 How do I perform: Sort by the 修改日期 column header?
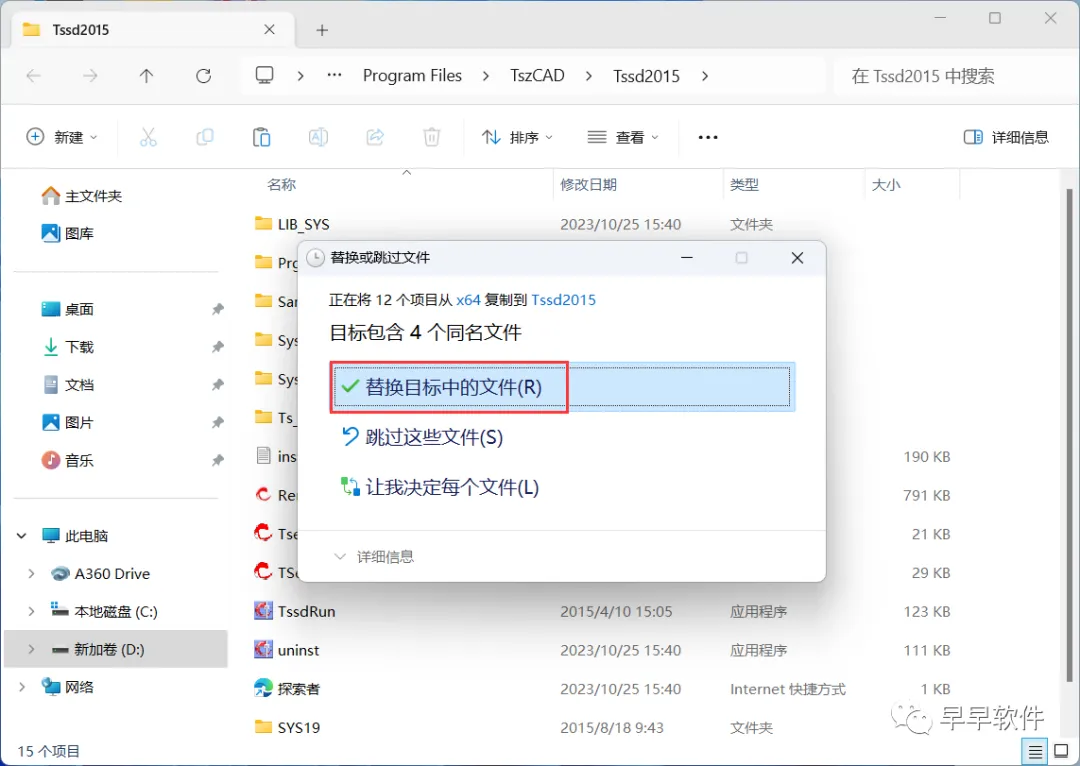(x=588, y=185)
